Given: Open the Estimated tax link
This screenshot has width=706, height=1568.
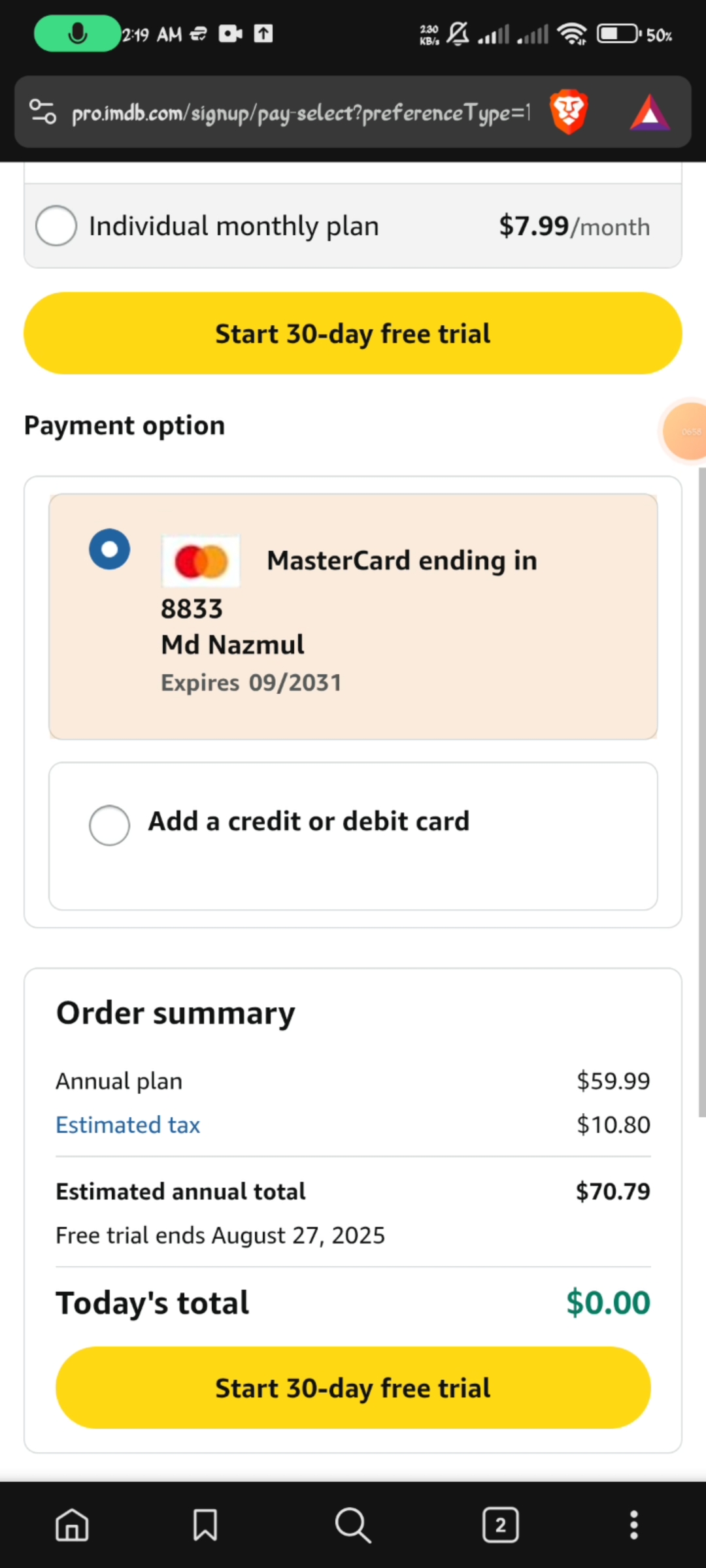Looking at the screenshot, I should tap(128, 1125).
